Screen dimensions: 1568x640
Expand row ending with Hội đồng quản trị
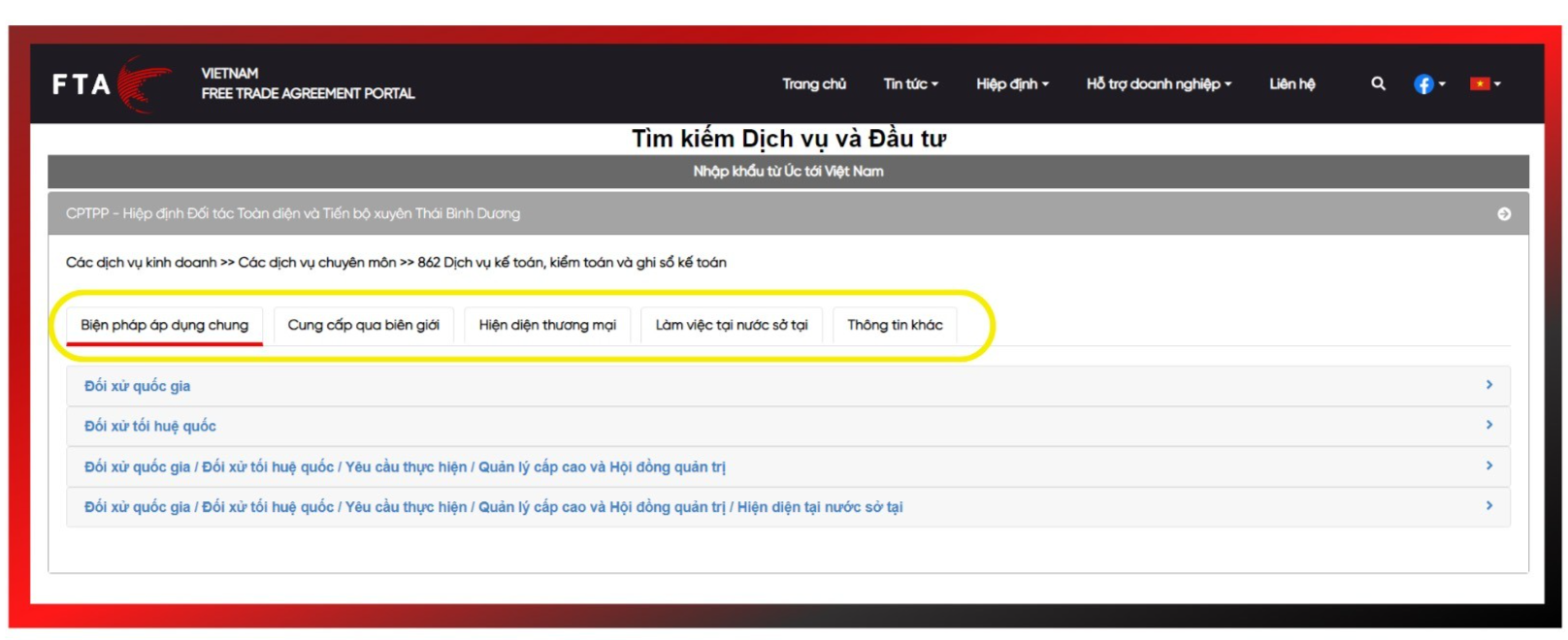tap(788, 466)
